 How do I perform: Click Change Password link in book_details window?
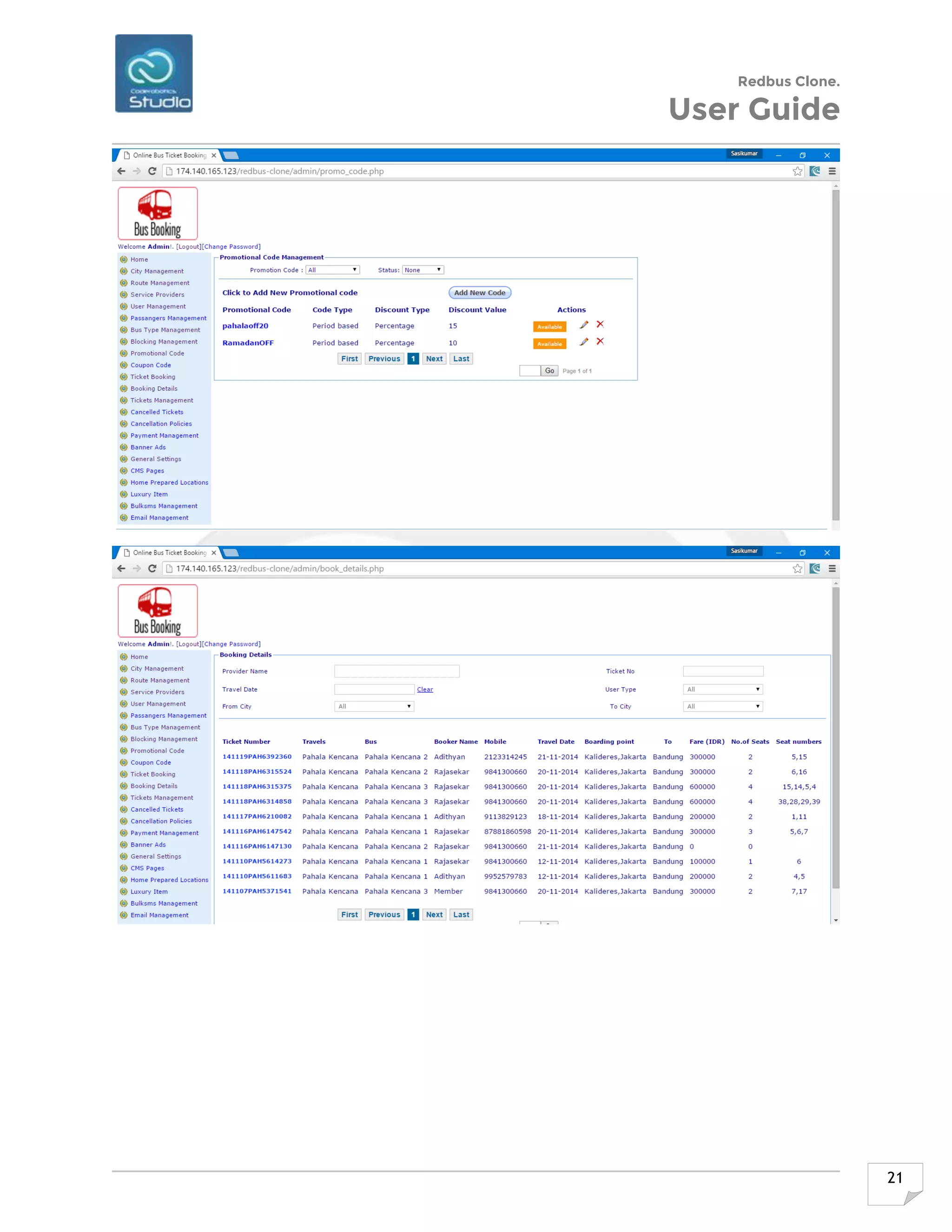pos(231,644)
